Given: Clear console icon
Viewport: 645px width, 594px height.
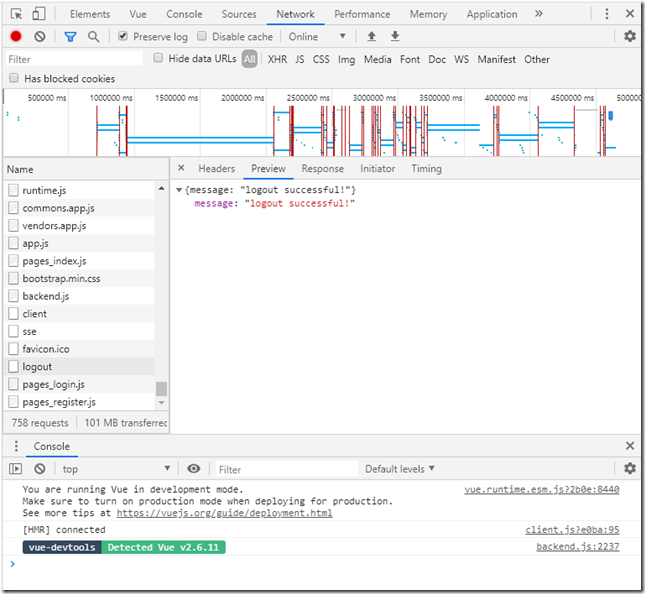Looking at the screenshot, I should click(40, 469).
